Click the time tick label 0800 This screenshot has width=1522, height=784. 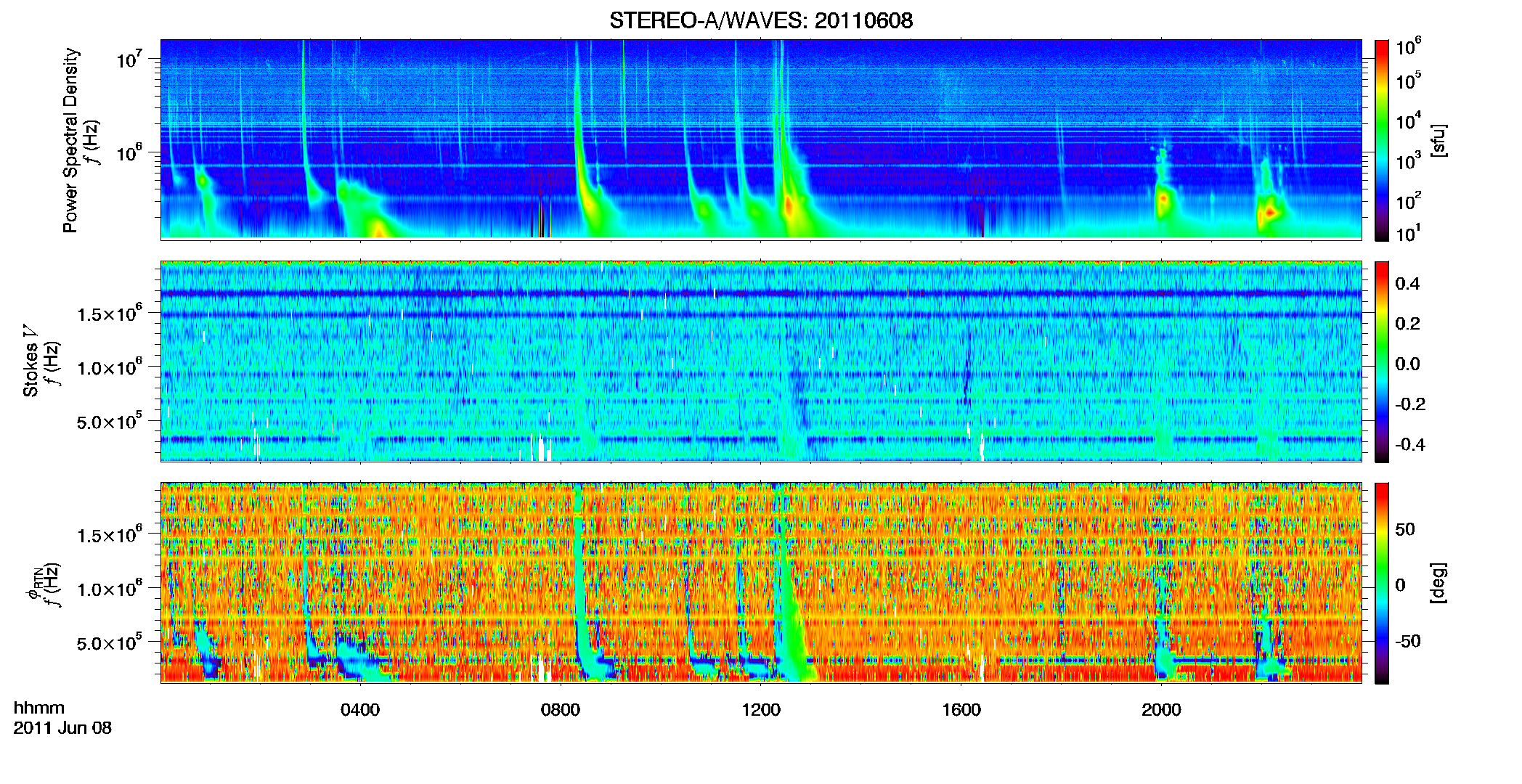click(561, 710)
